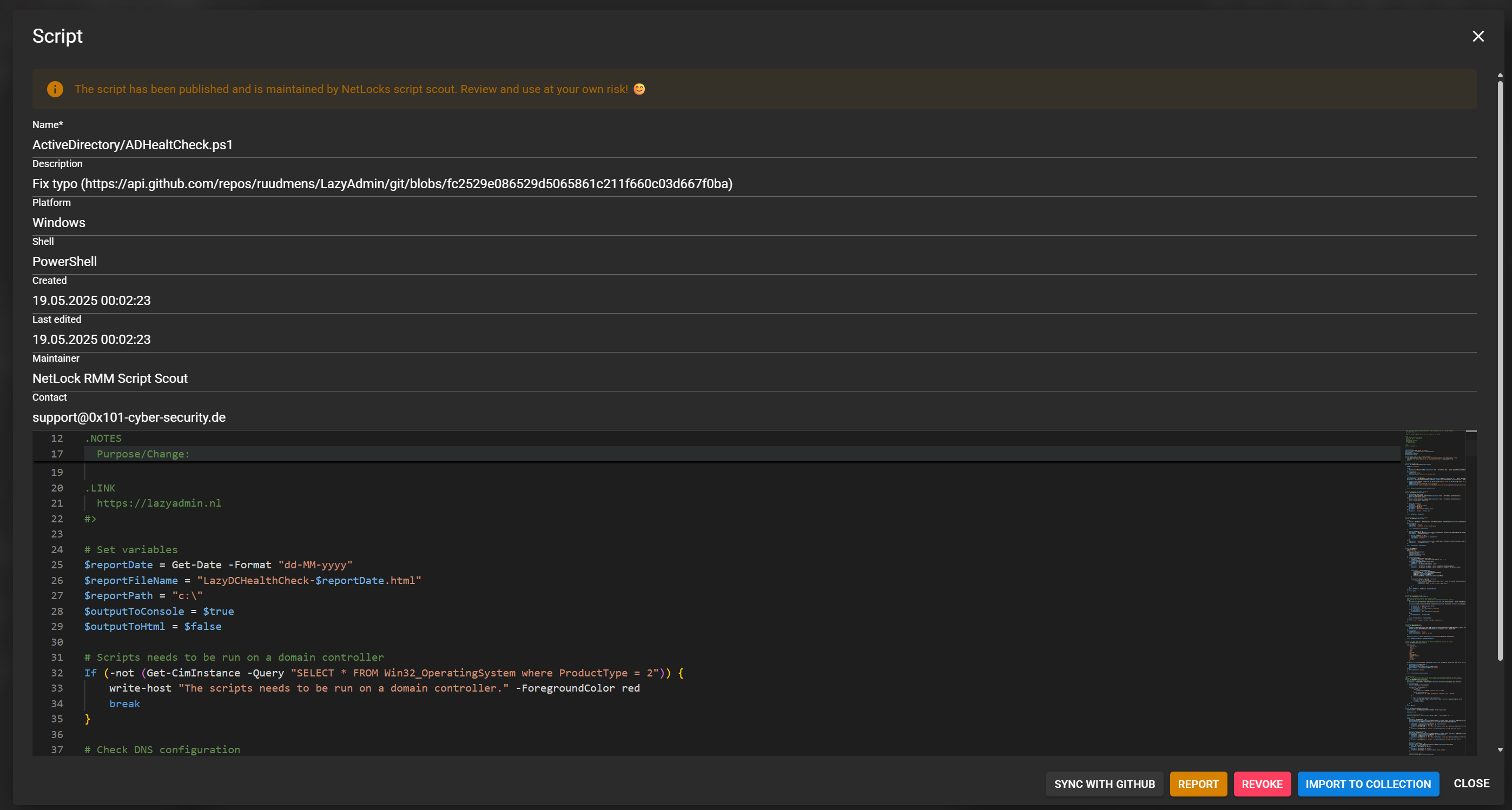Close the Script dialog via the X icon

pyautogui.click(x=1478, y=36)
